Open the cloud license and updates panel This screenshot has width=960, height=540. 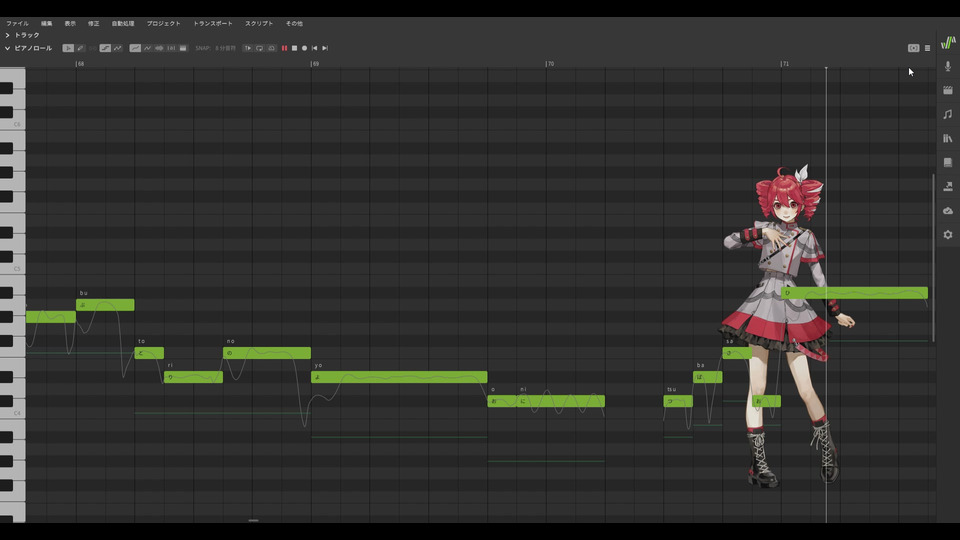click(948, 211)
